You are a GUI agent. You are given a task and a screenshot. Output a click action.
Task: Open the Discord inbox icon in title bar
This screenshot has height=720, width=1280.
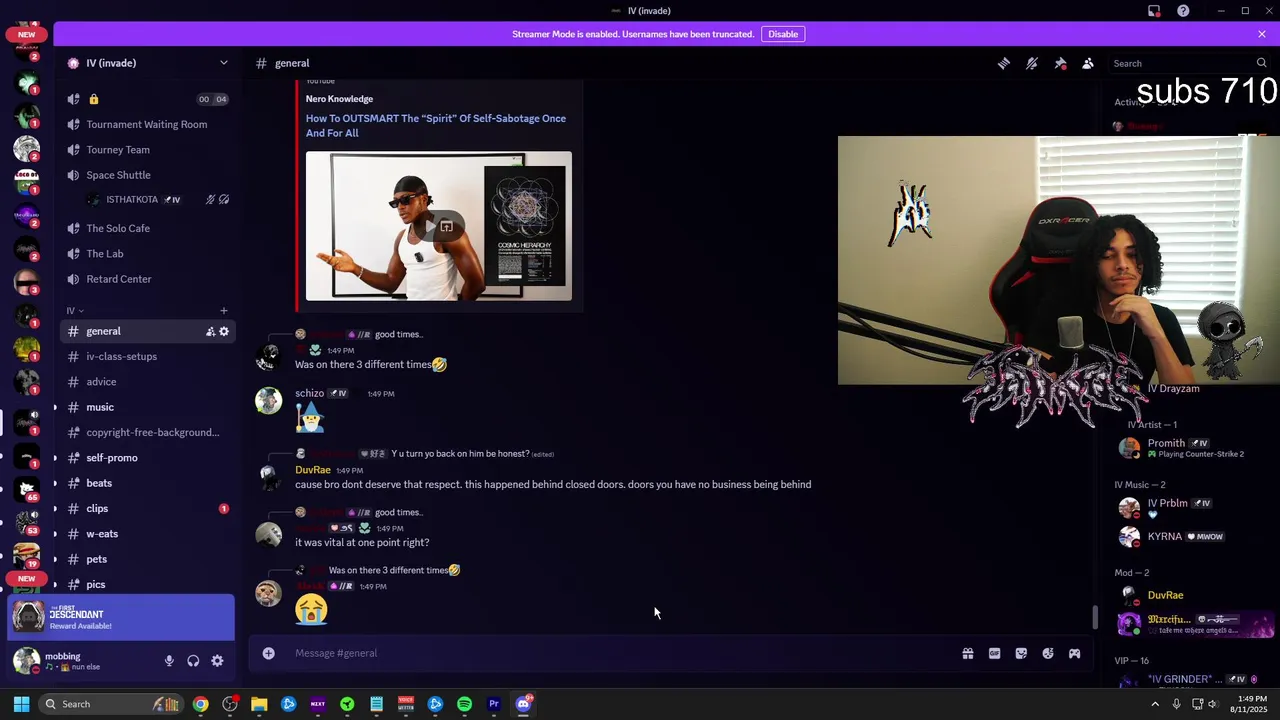pyautogui.click(x=1154, y=11)
